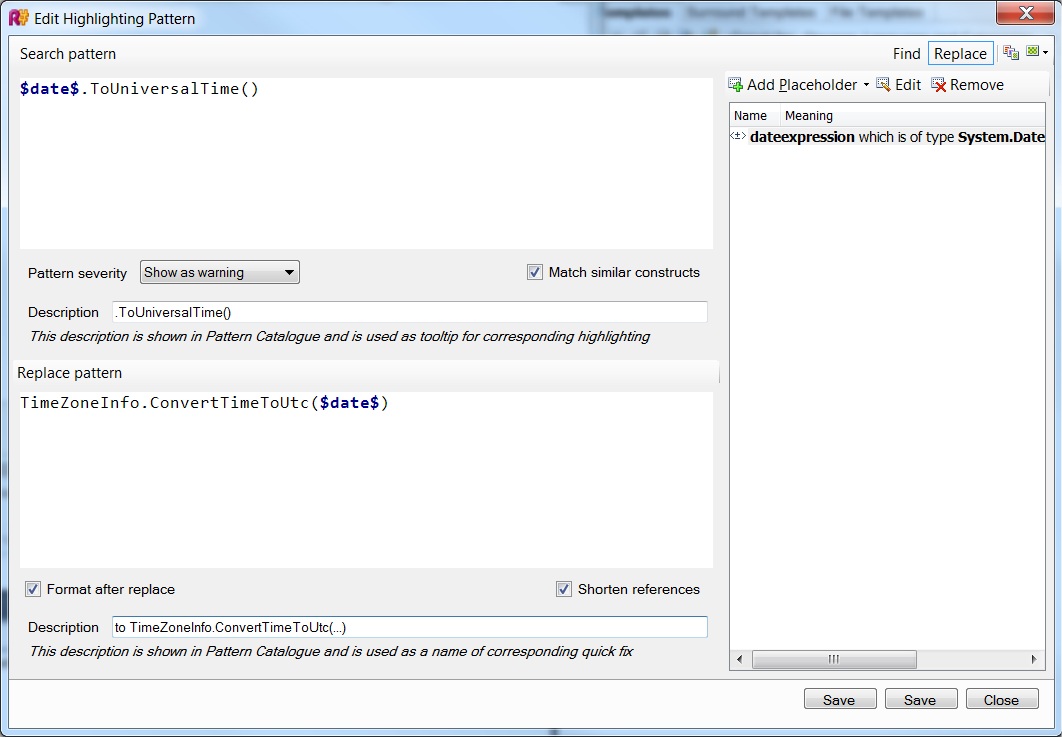
Task: Click the placeholder list scroll left arrow
Action: pos(740,659)
